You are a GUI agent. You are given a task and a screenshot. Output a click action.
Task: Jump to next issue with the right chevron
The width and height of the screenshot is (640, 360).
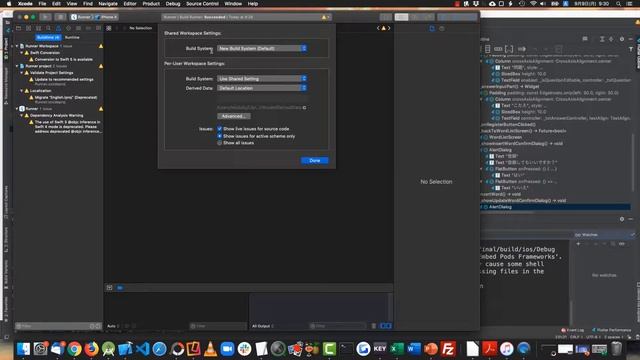pyautogui.click(x=389, y=28)
